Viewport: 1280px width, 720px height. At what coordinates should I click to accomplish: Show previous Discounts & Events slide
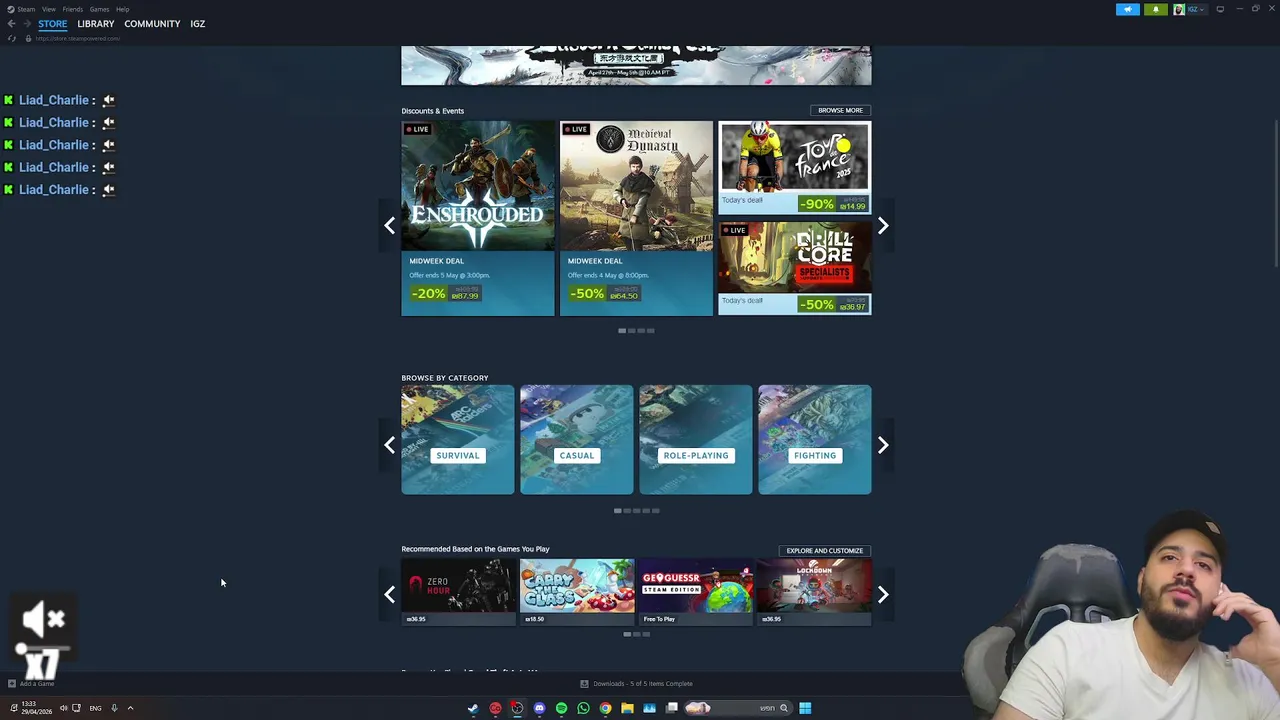pos(390,226)
